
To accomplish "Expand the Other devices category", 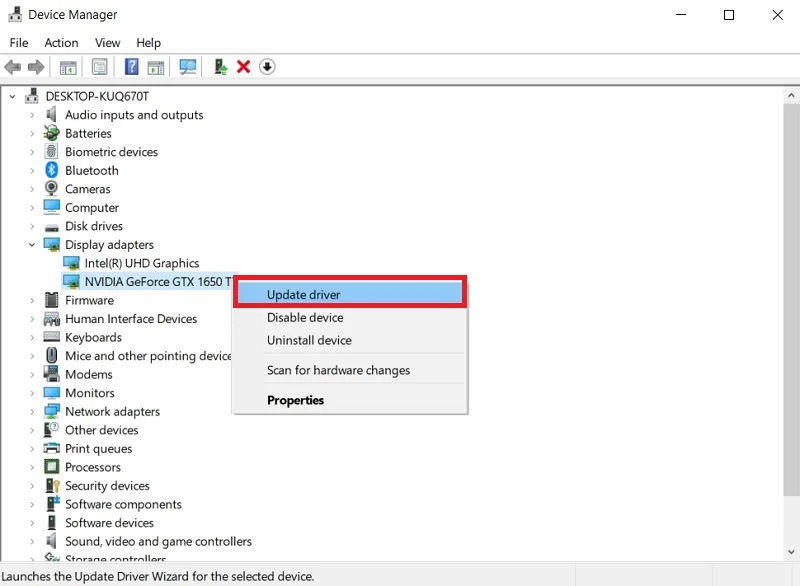I will (x=32, y=430).
